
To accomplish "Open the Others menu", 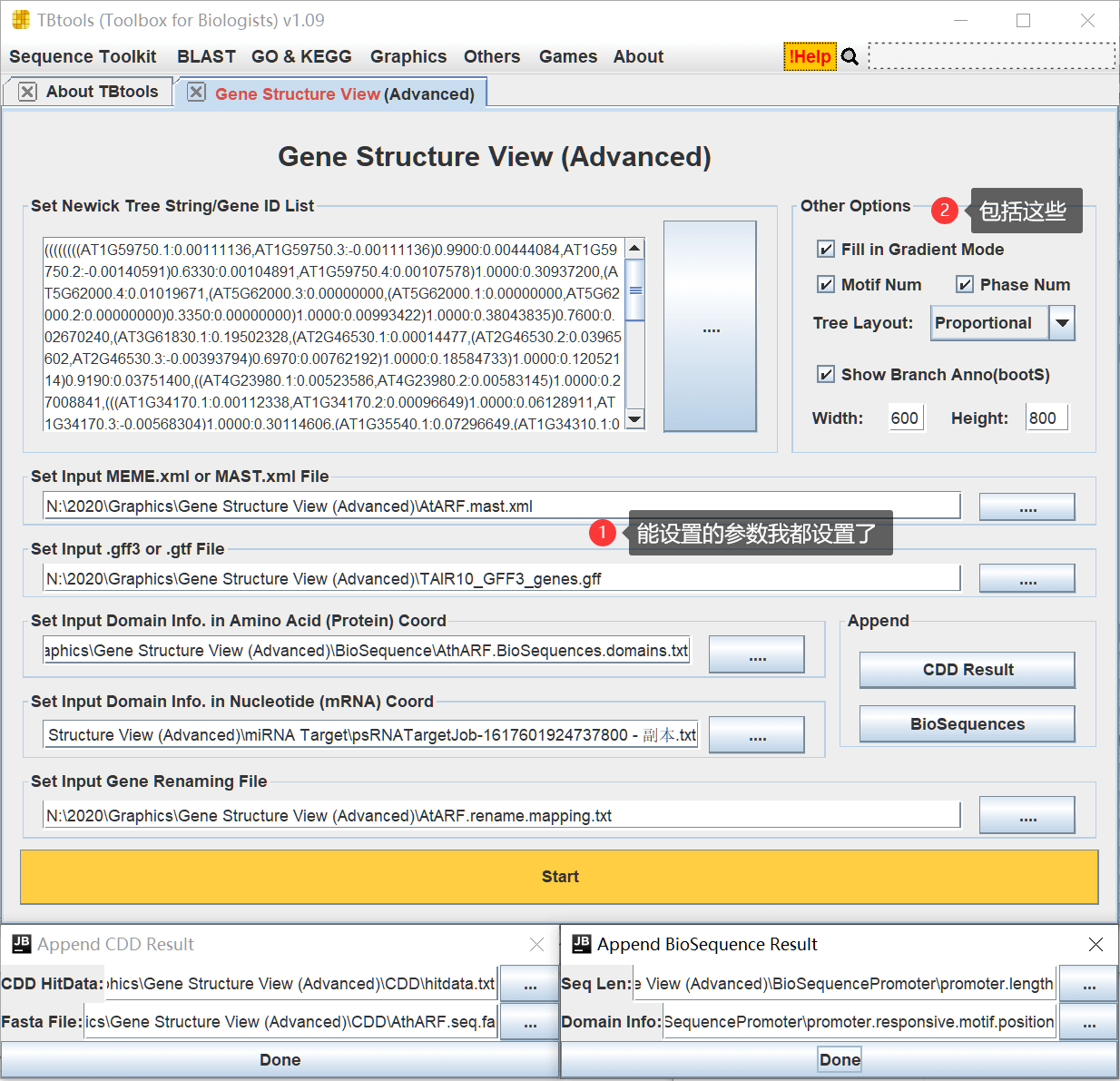I will 492,56.
